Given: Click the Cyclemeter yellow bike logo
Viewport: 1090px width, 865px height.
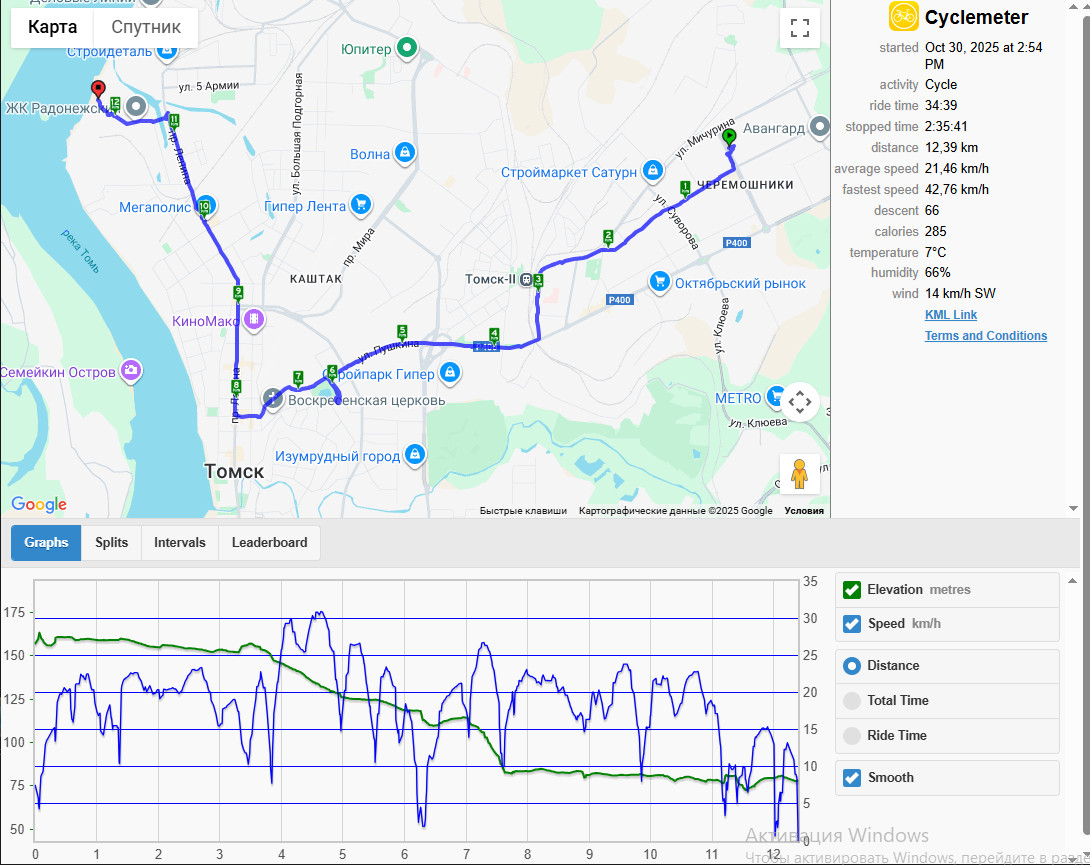Looking at the screenshot, I should [x=903, y=17].
